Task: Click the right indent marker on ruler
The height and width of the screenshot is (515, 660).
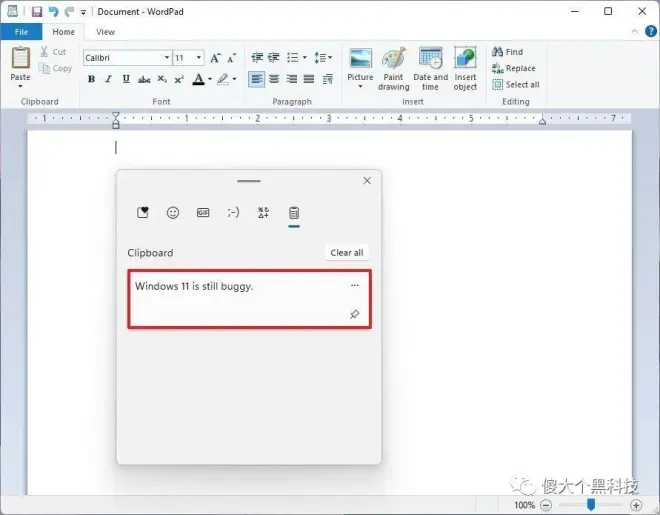Action: 543,122
